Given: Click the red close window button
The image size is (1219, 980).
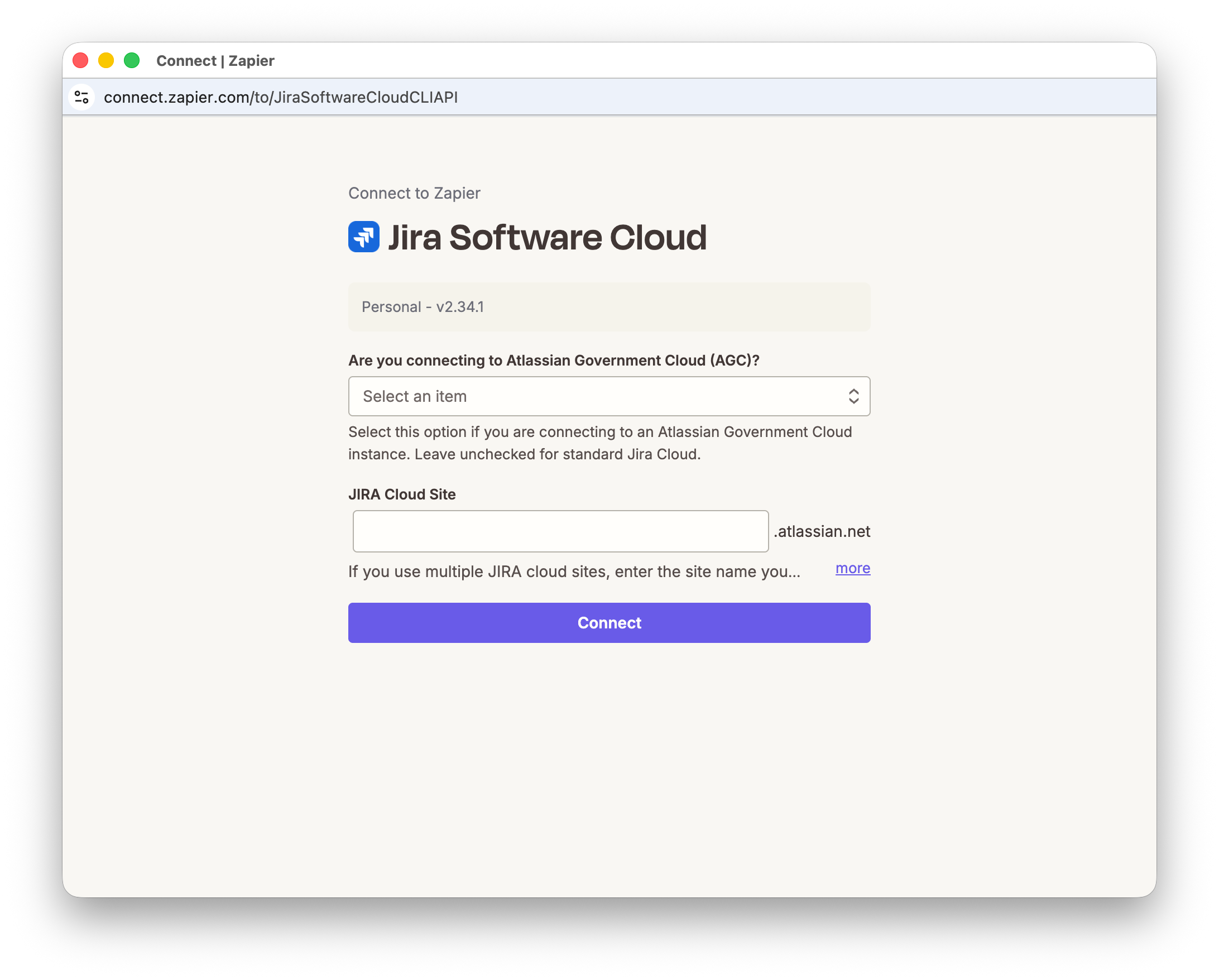Looking at the screenshot, I should pyautogui.click(x=81, y=60).
